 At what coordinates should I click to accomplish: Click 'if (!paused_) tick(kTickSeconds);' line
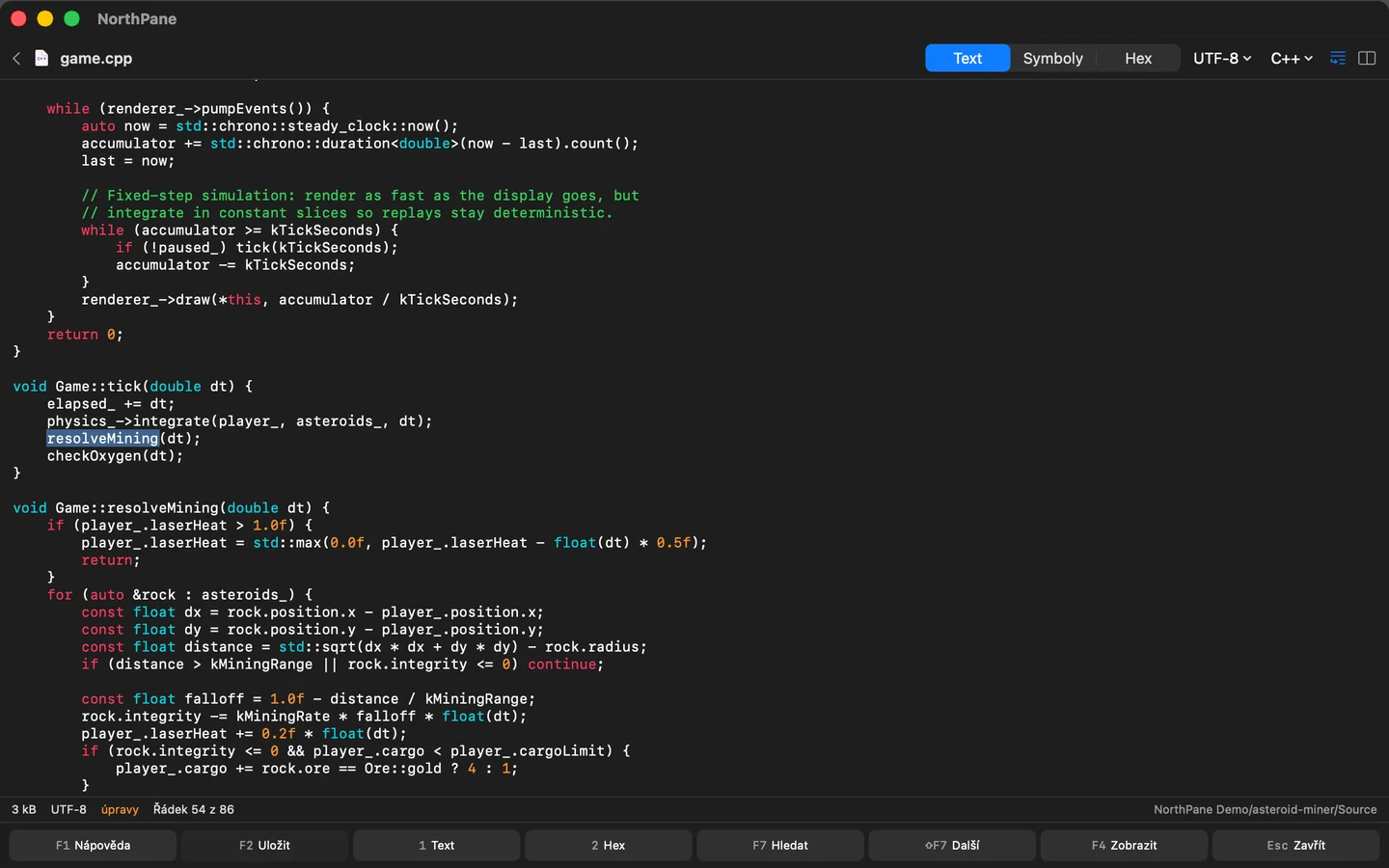[x=257, y=247]
